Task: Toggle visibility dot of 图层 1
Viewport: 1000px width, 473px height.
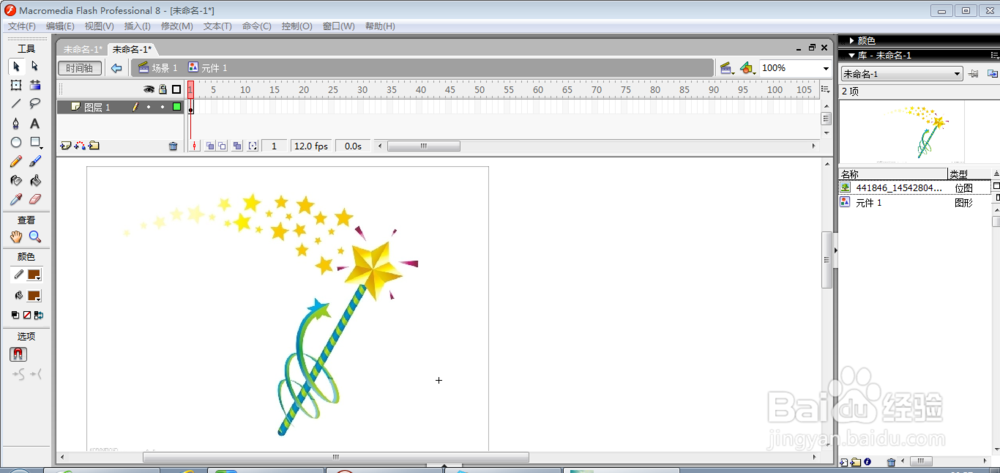Action: coord(149,107)
